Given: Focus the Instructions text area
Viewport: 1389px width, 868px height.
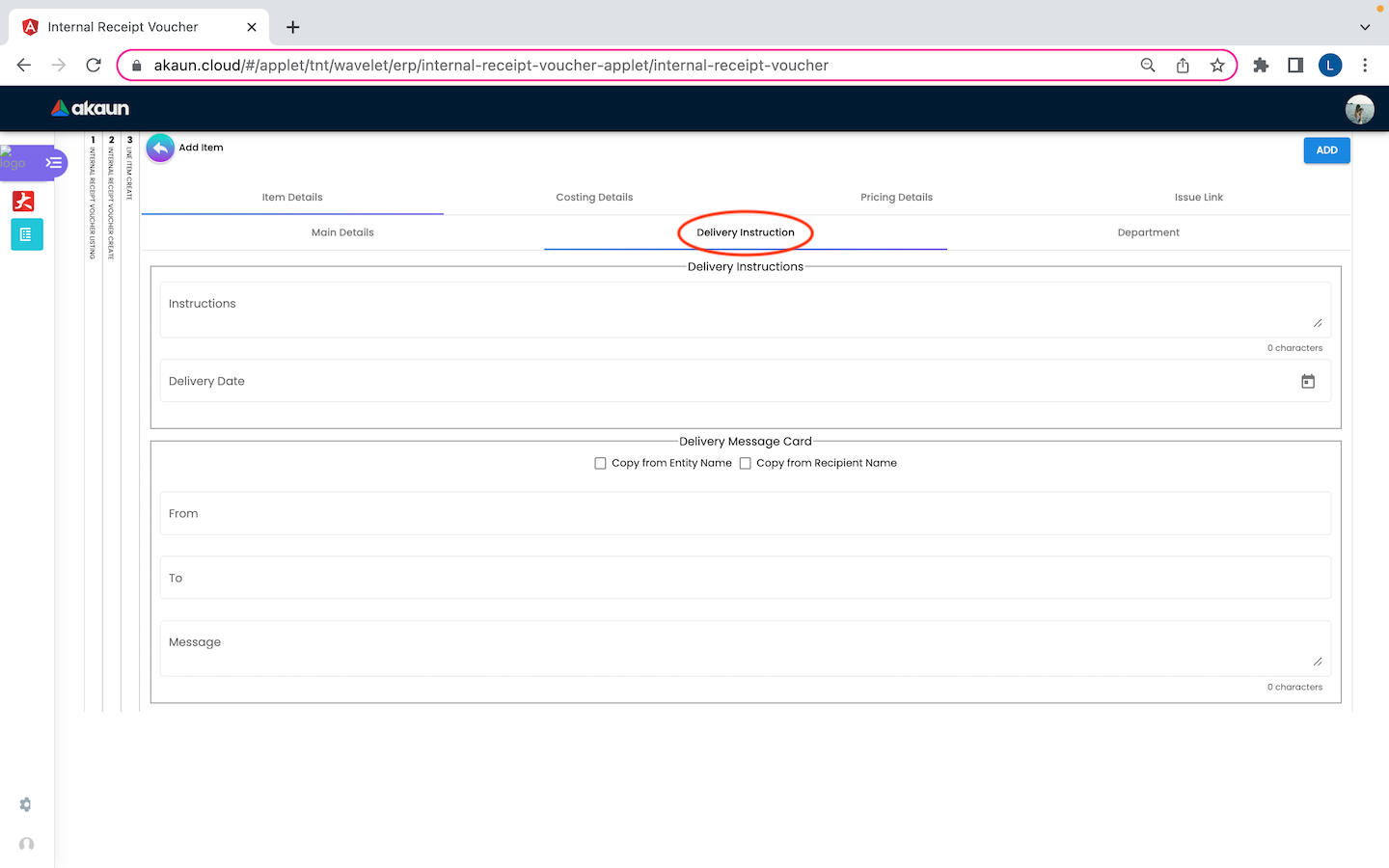Looking at the screenshot, I should click(x=743, y=309).
